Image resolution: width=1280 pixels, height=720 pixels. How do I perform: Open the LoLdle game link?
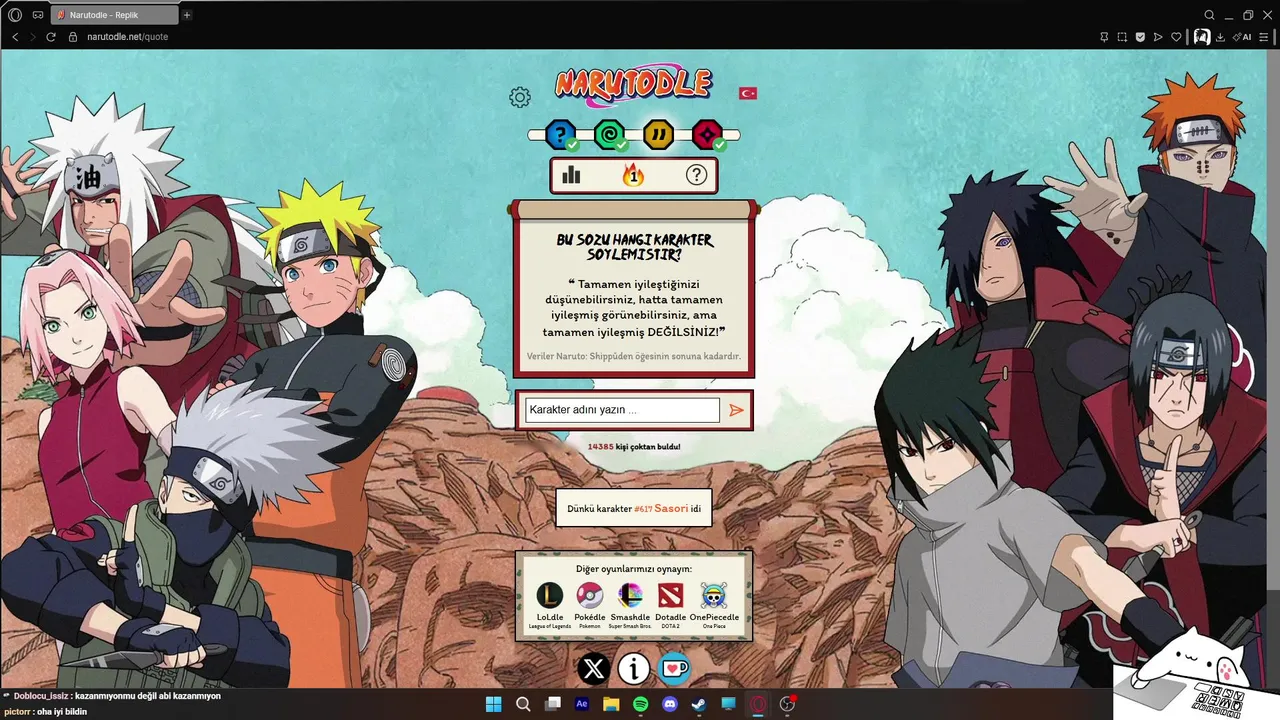(x=550, y=605)
